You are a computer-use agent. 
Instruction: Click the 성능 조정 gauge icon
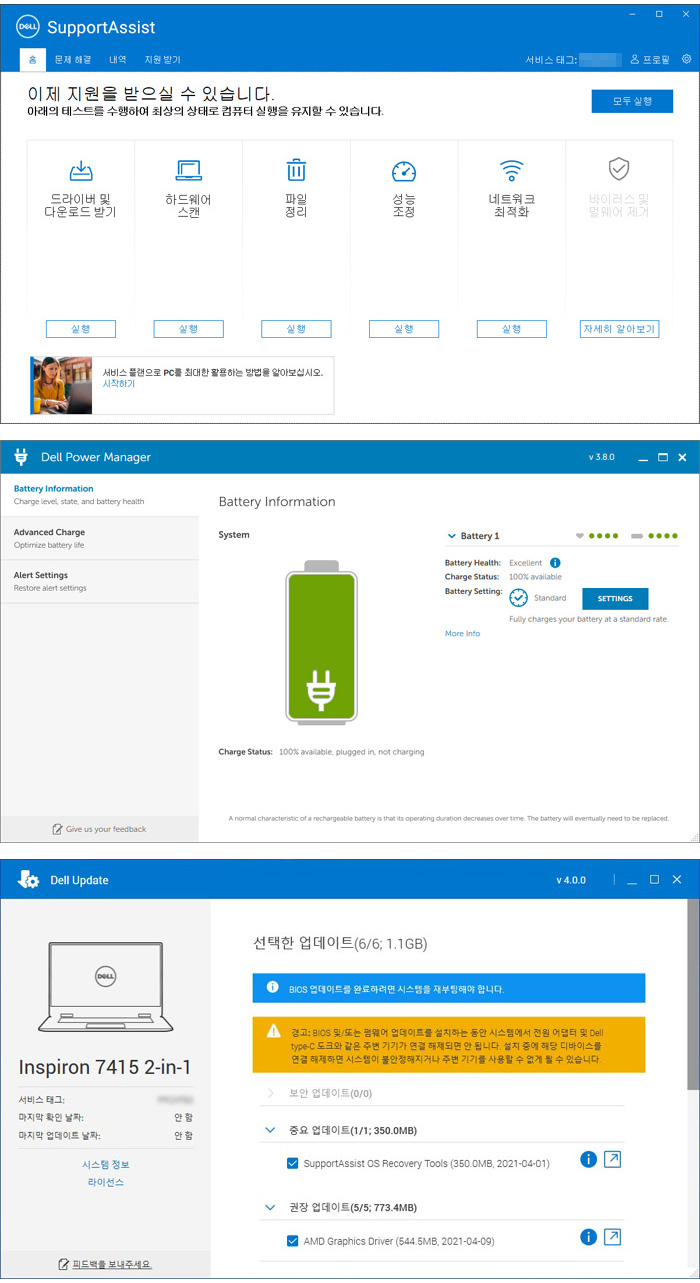click(403, 171)
